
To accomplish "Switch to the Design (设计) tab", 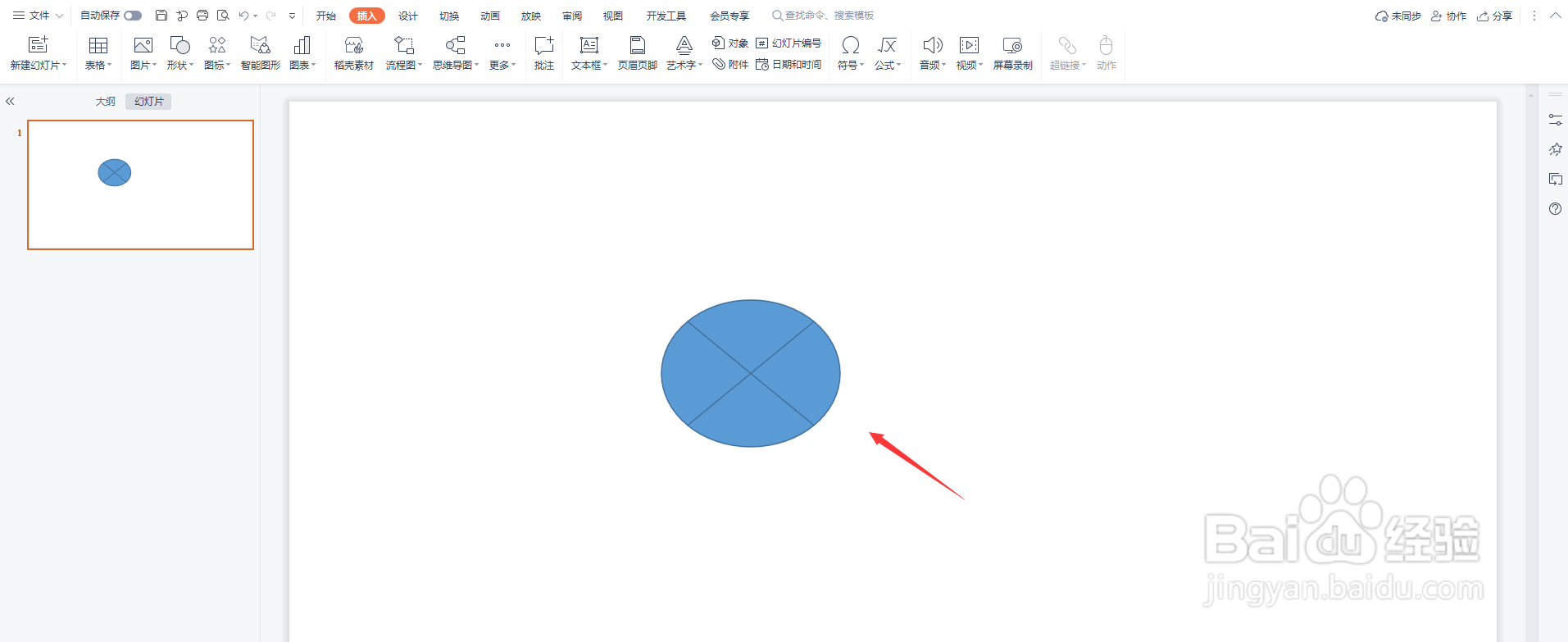I will (408, 16).
